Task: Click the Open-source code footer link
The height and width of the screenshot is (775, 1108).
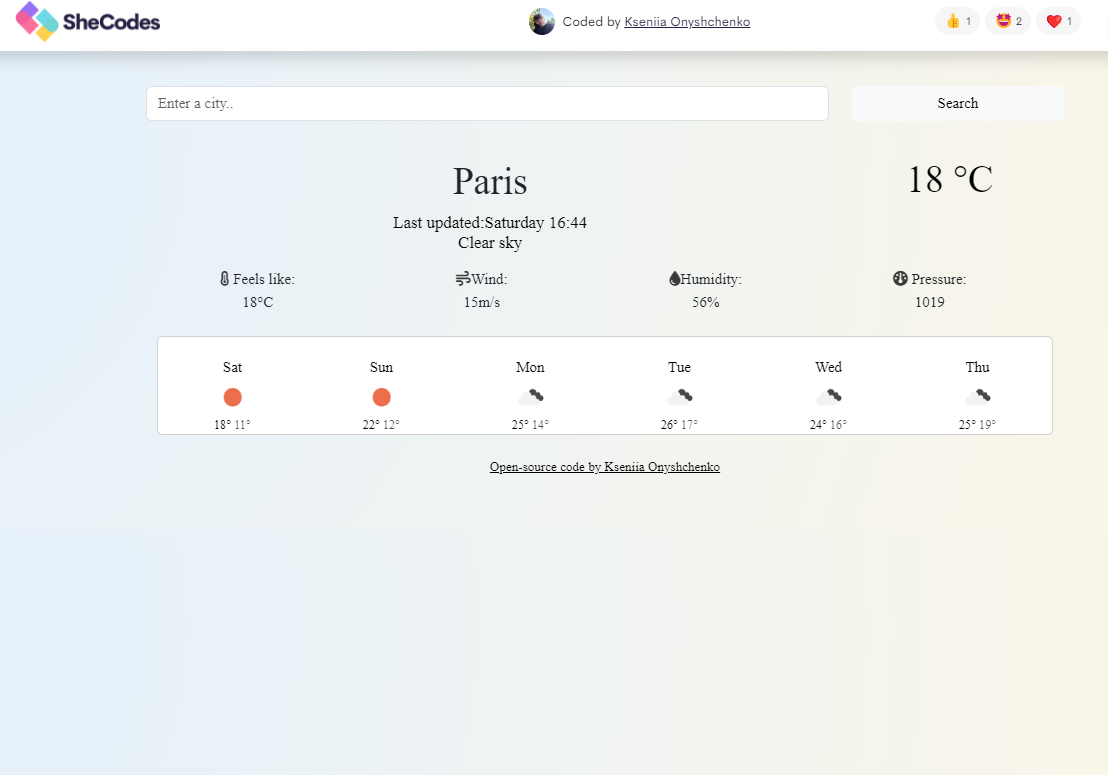Action: (604, 467)
